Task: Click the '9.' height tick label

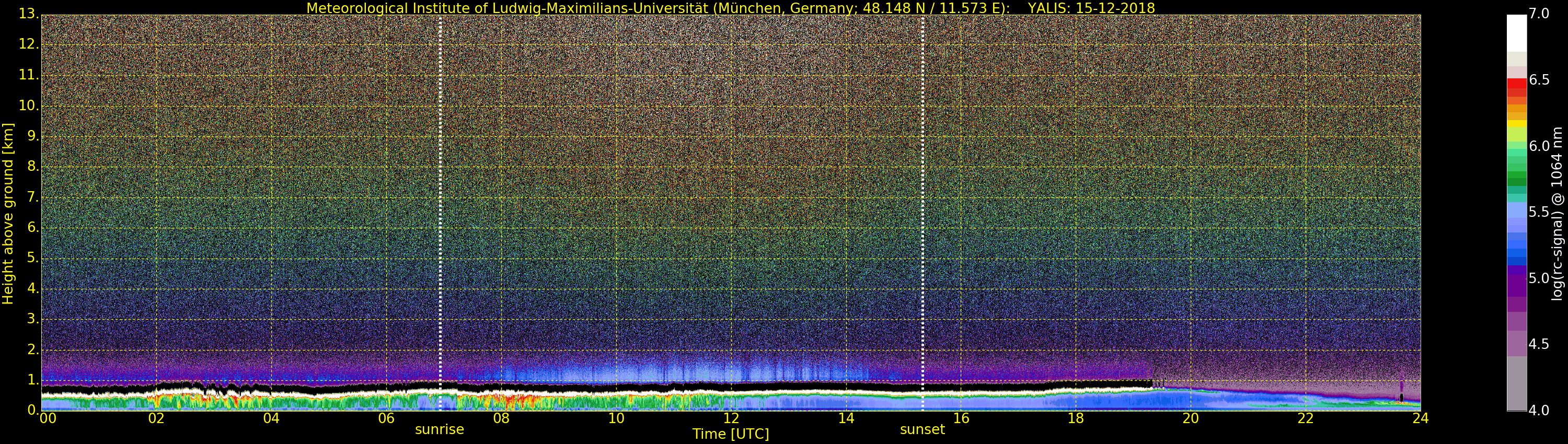Action: (32, 136)
